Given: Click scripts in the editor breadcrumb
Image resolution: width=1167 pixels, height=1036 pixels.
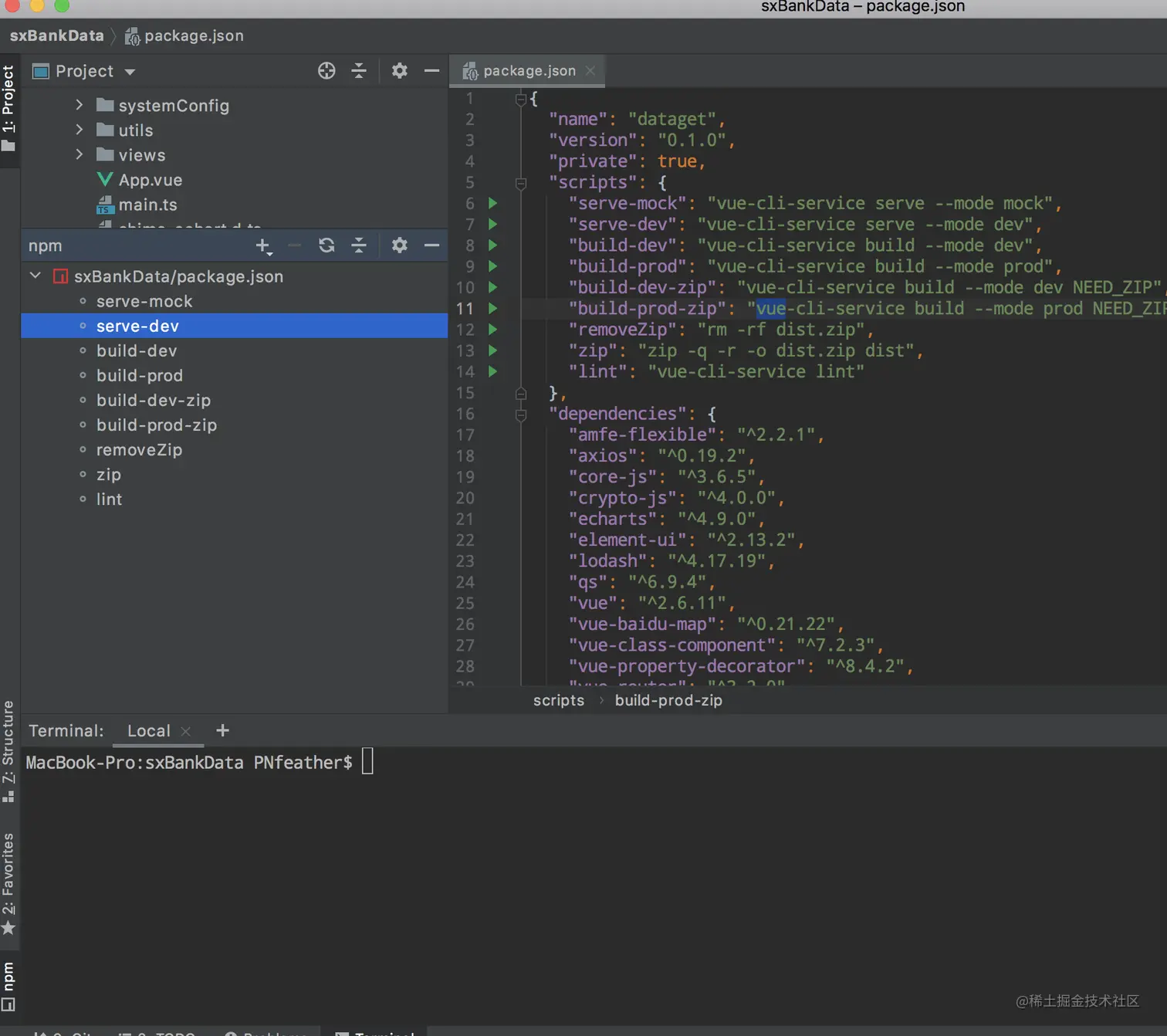Looking at the screenshot, I should click(x=559, y=700).
